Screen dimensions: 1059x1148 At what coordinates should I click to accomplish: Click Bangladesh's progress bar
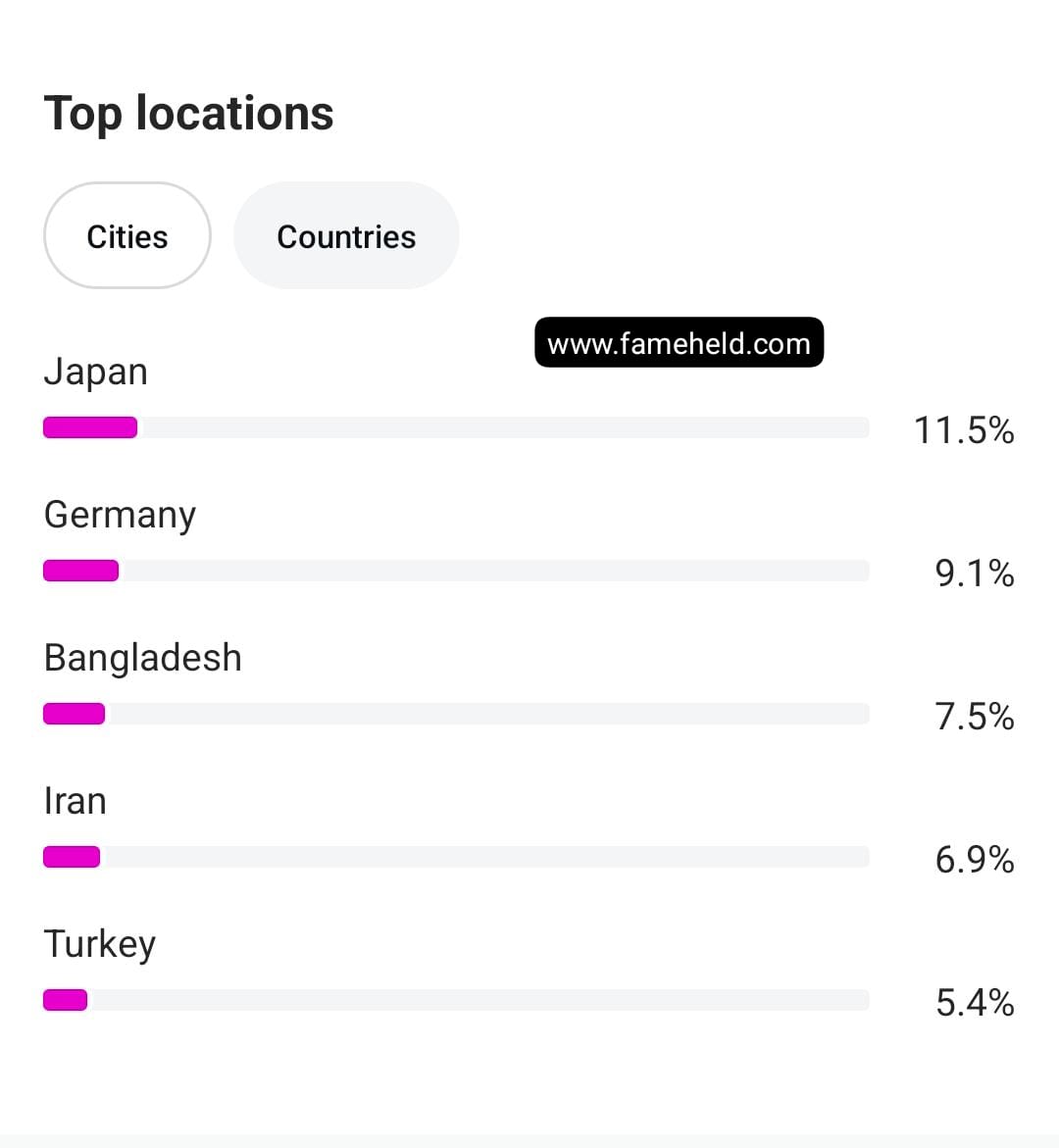pos(73,714)
